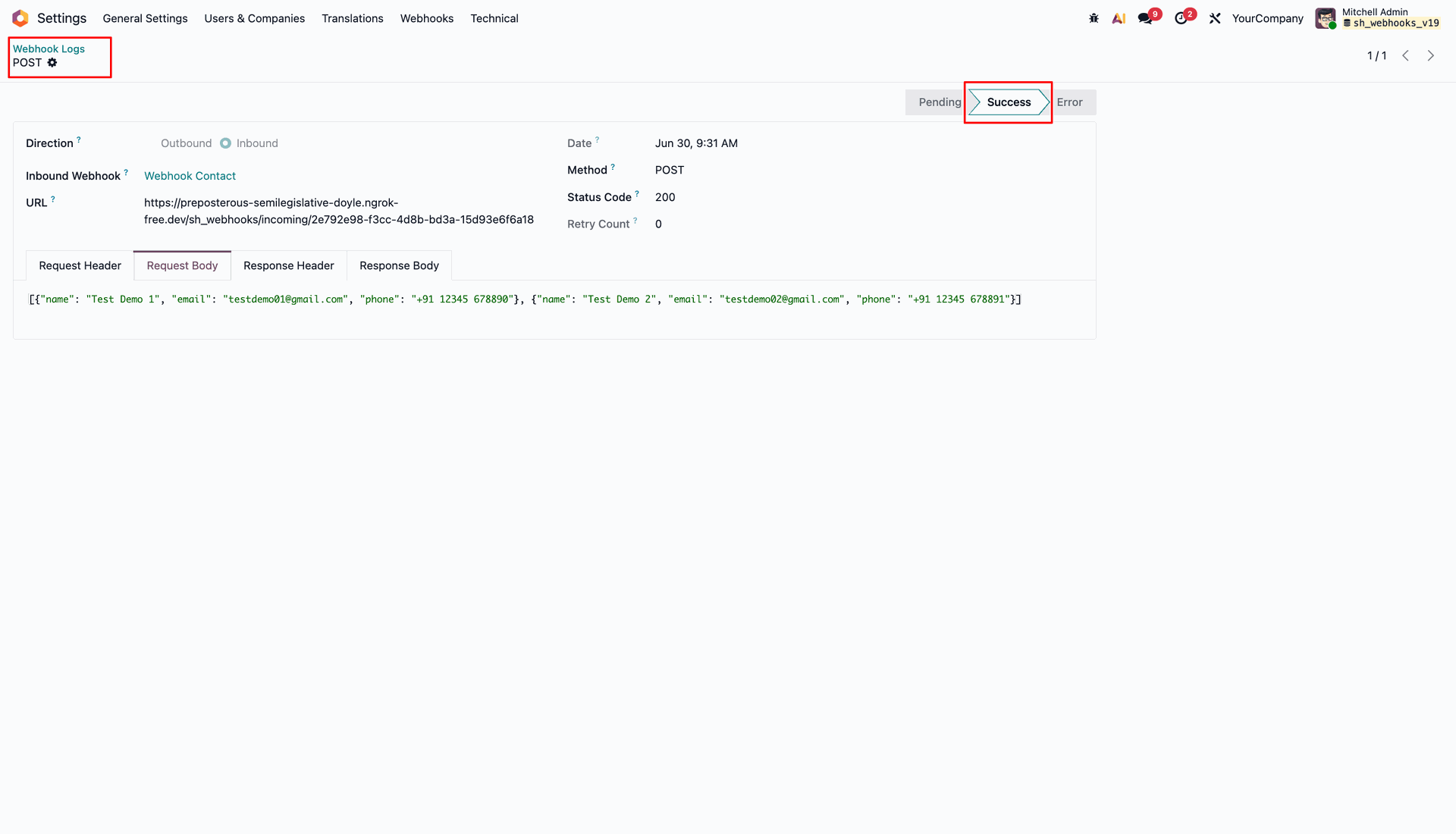Click the debug bug icon
Viewport: 1456px width, 834px height.
[1094, 18]
